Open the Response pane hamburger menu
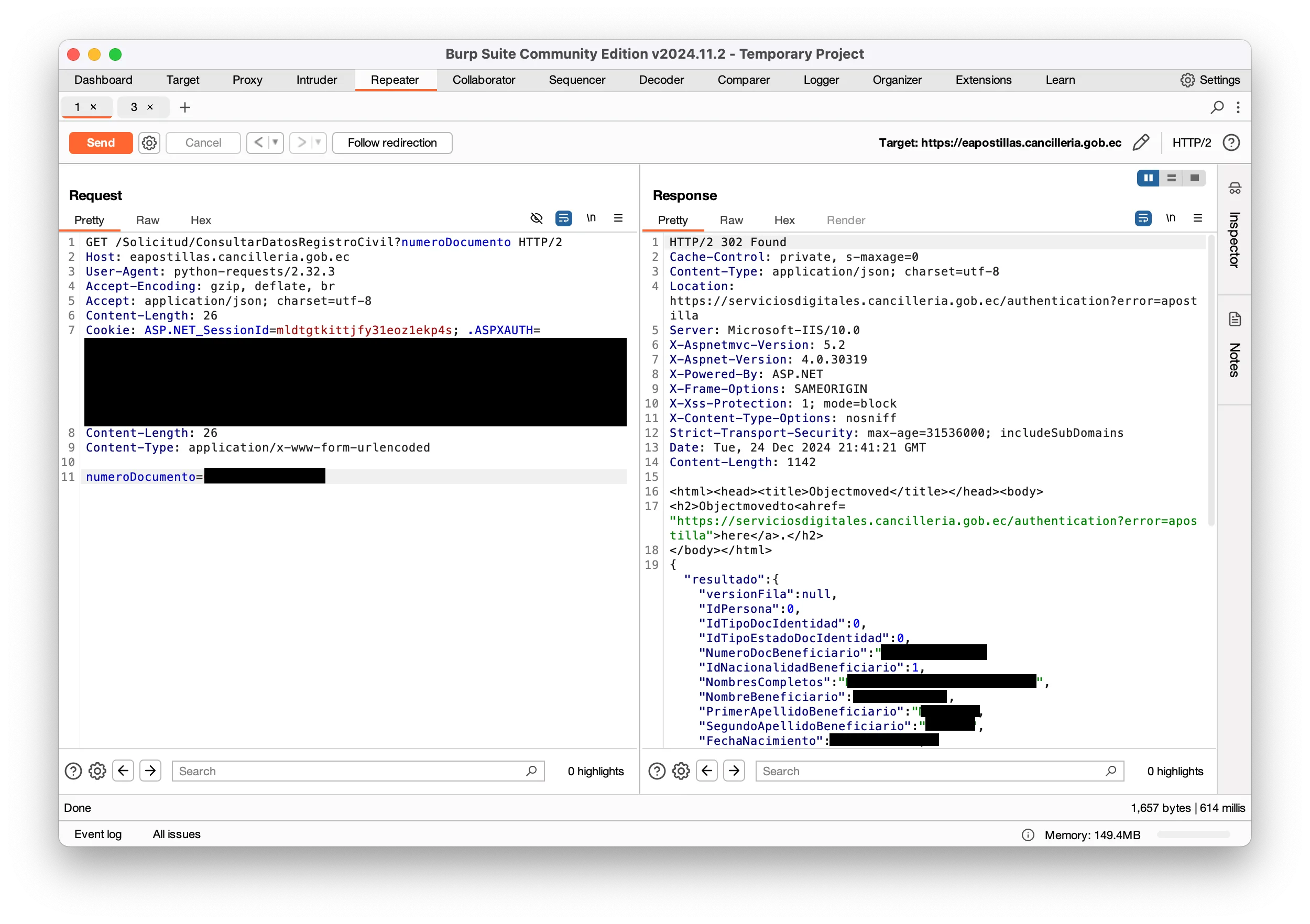This screenshot has width=1310, height=924. 1197,218
